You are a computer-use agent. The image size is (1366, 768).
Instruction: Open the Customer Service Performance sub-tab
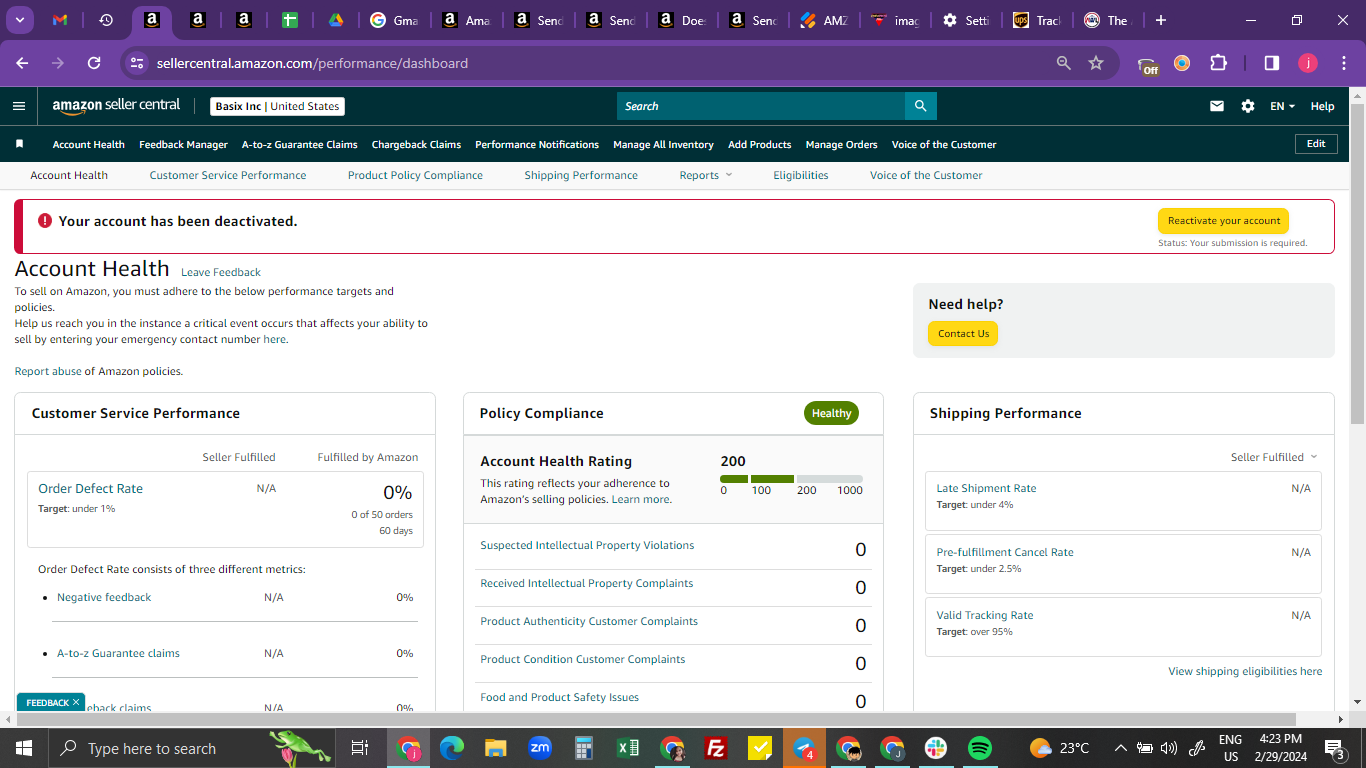pos(228,175)
